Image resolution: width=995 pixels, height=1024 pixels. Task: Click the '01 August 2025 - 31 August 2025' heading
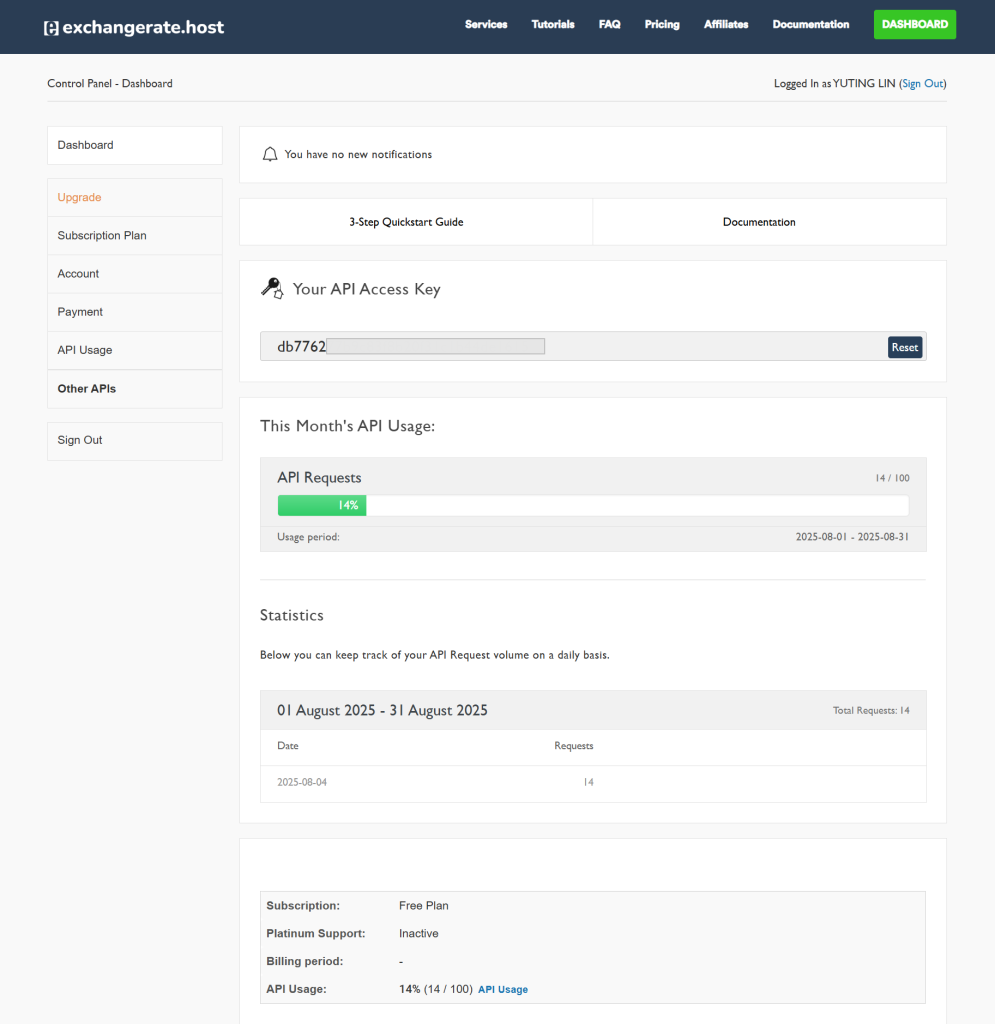coord(382,711)
